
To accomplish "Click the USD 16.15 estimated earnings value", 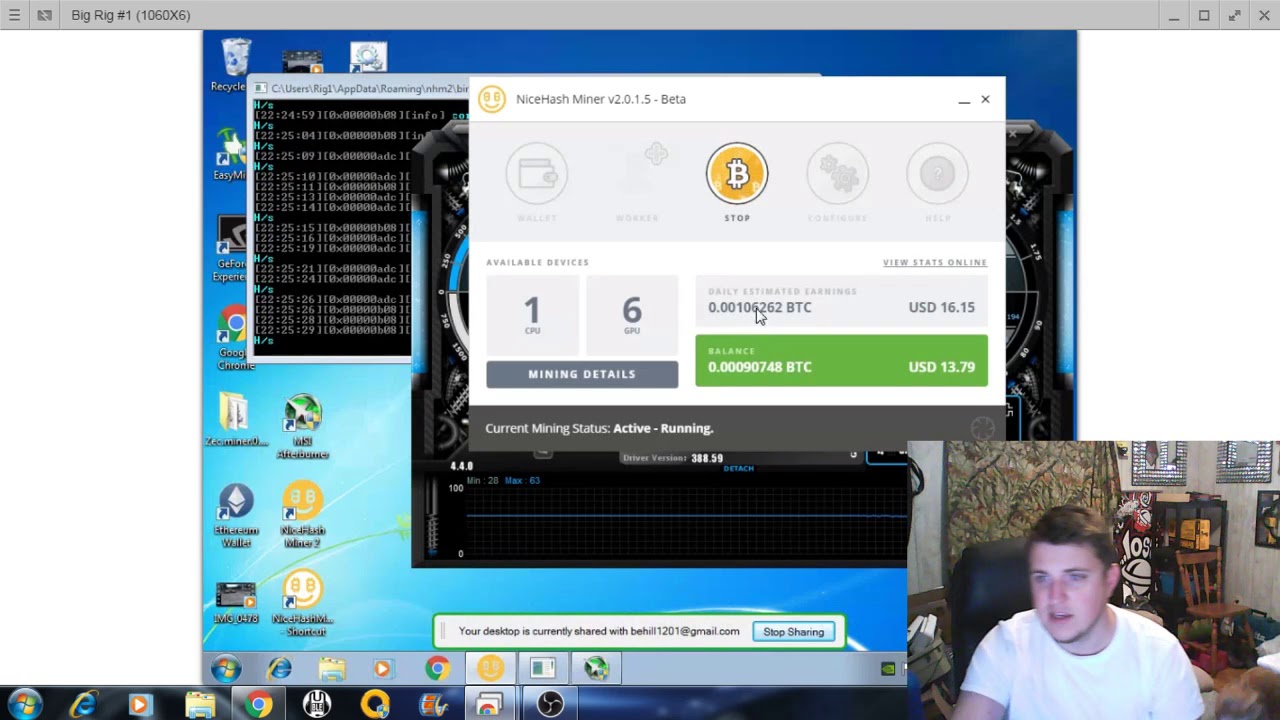I will [941, 307].
